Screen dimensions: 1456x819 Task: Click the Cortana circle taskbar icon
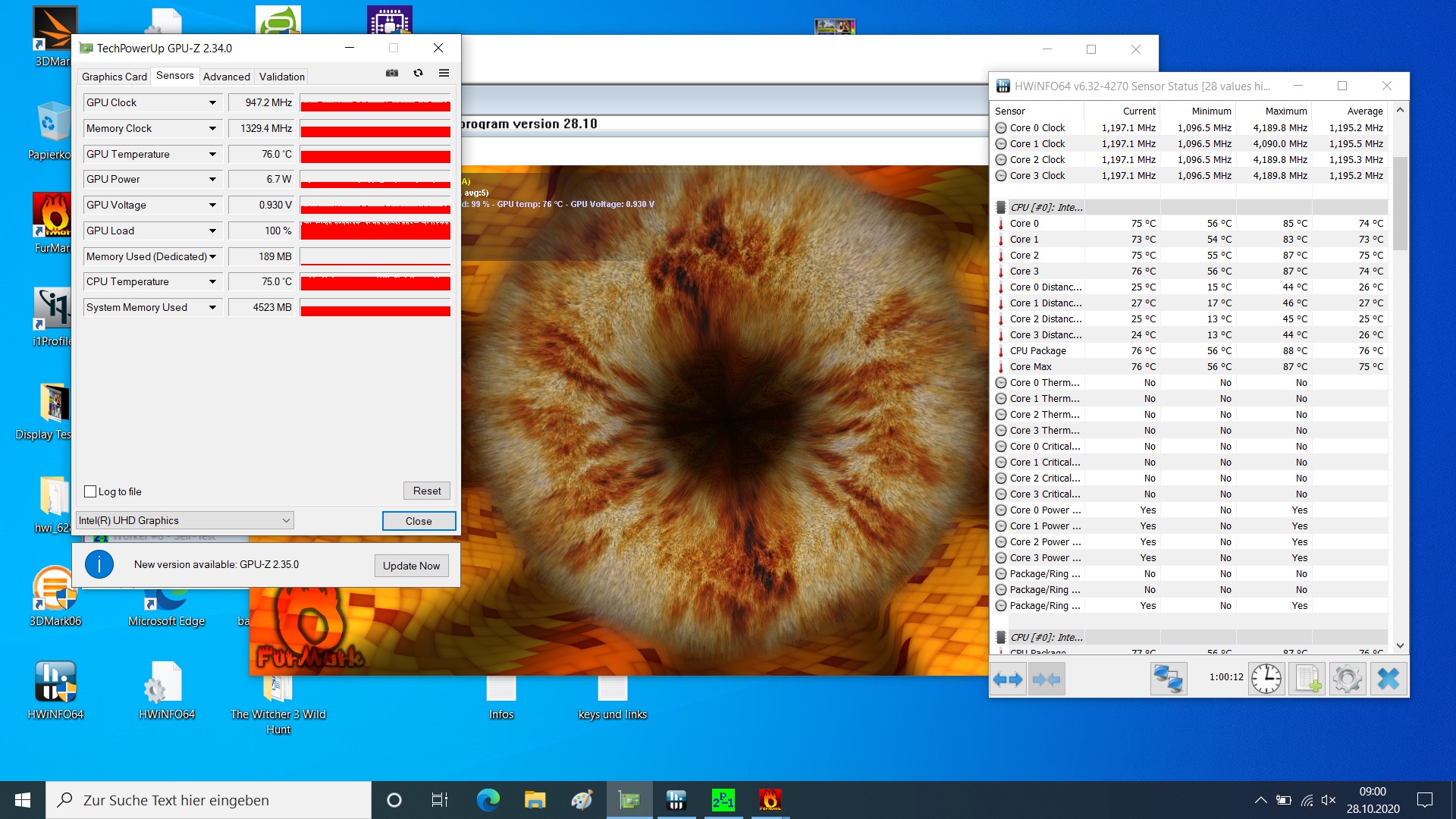point(394,800)
